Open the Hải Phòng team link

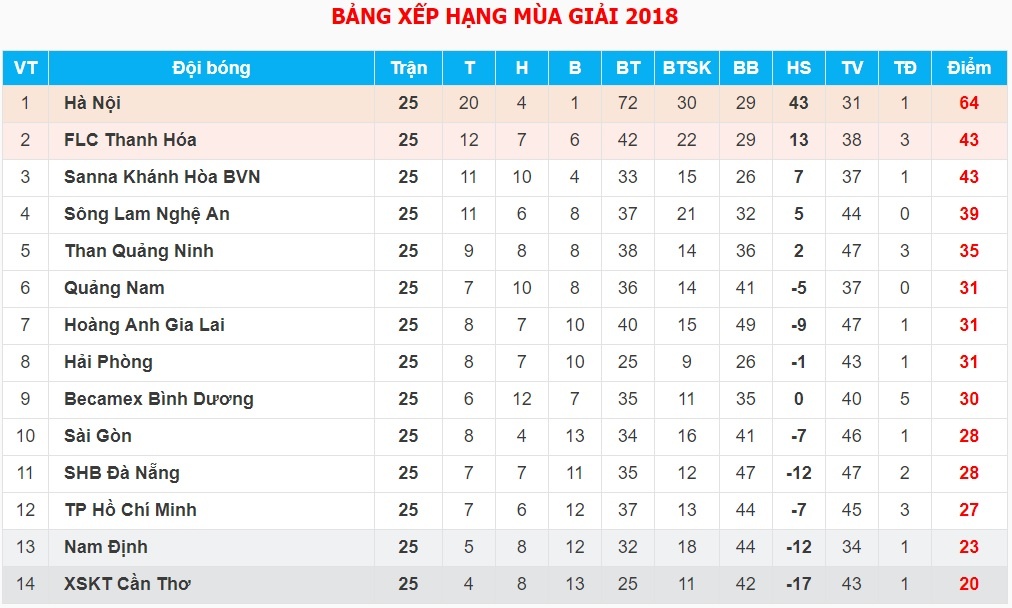click(x=108, y=362)
